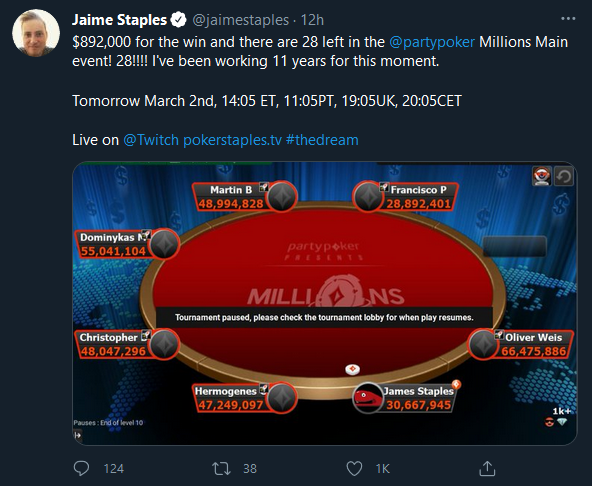Click the retweet icon
Image resolution: width=592 pixels, height=486 pixels.
[x=221, y=469]
